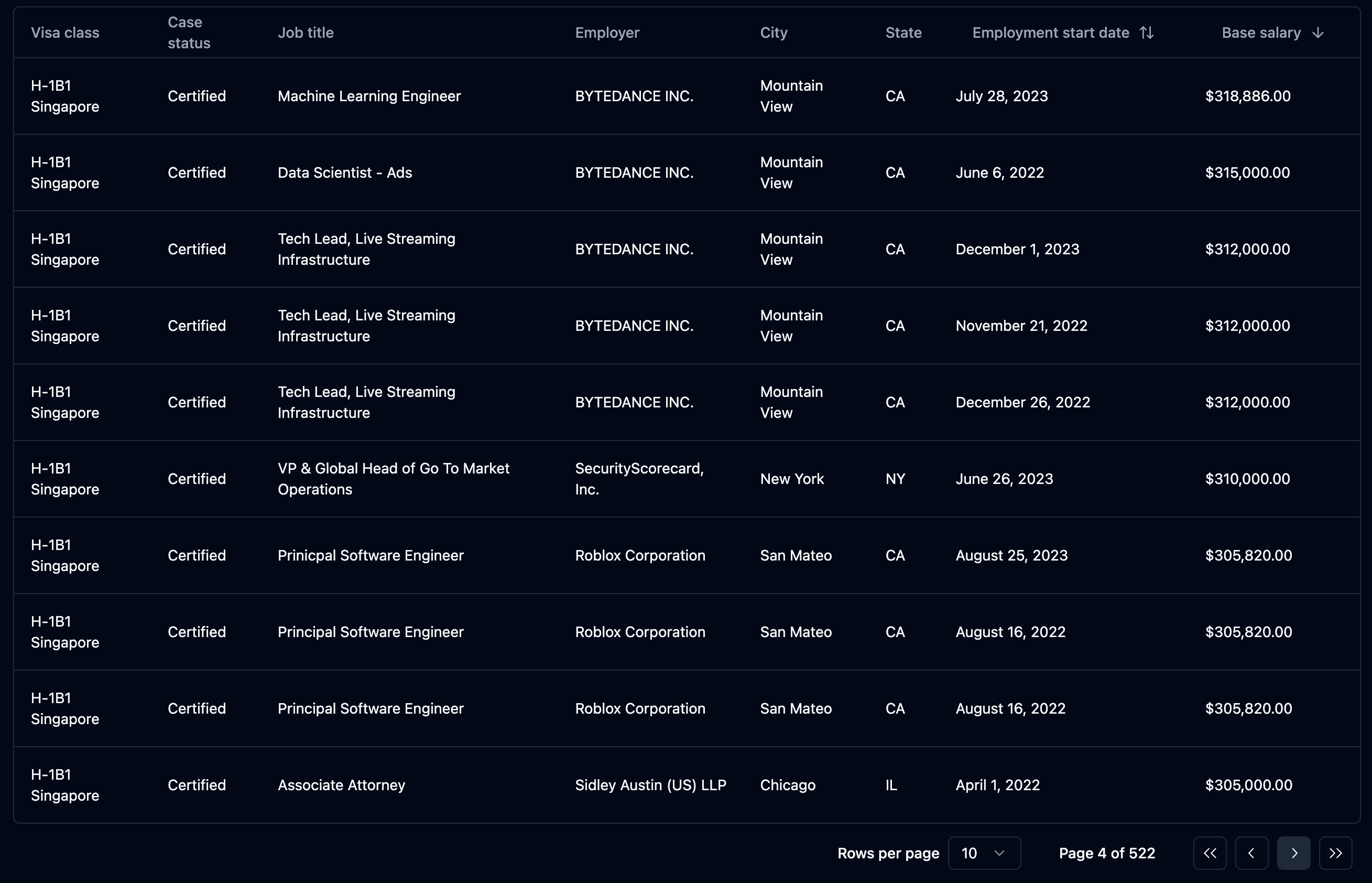Image resolution: width=1372 pixels, height=883 pixels.
Task: Click Roblox Corporation in August 25, 2023 row
Action: [x=639, y=555]
